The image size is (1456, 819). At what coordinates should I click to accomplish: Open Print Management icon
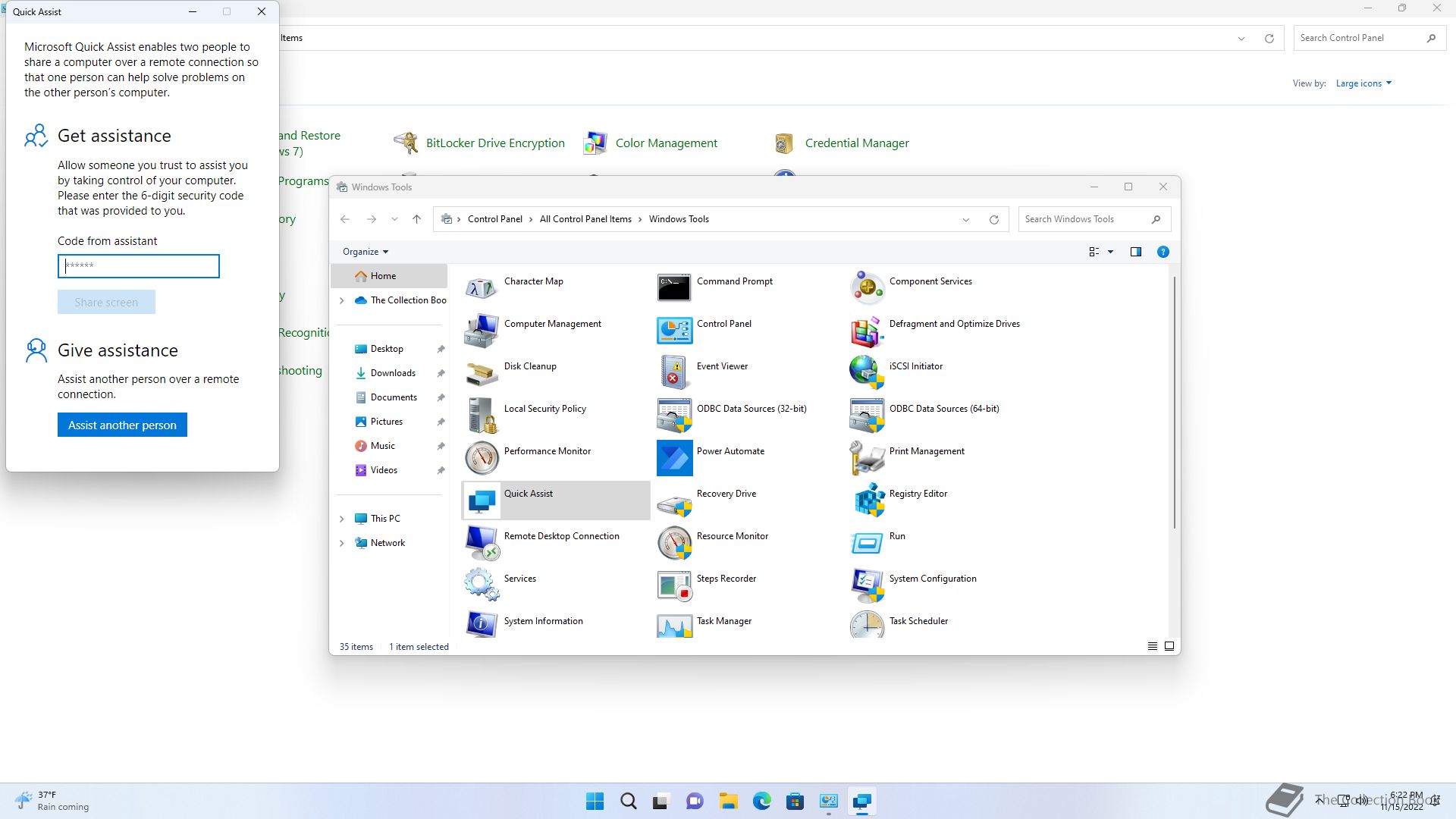point(867,458)
